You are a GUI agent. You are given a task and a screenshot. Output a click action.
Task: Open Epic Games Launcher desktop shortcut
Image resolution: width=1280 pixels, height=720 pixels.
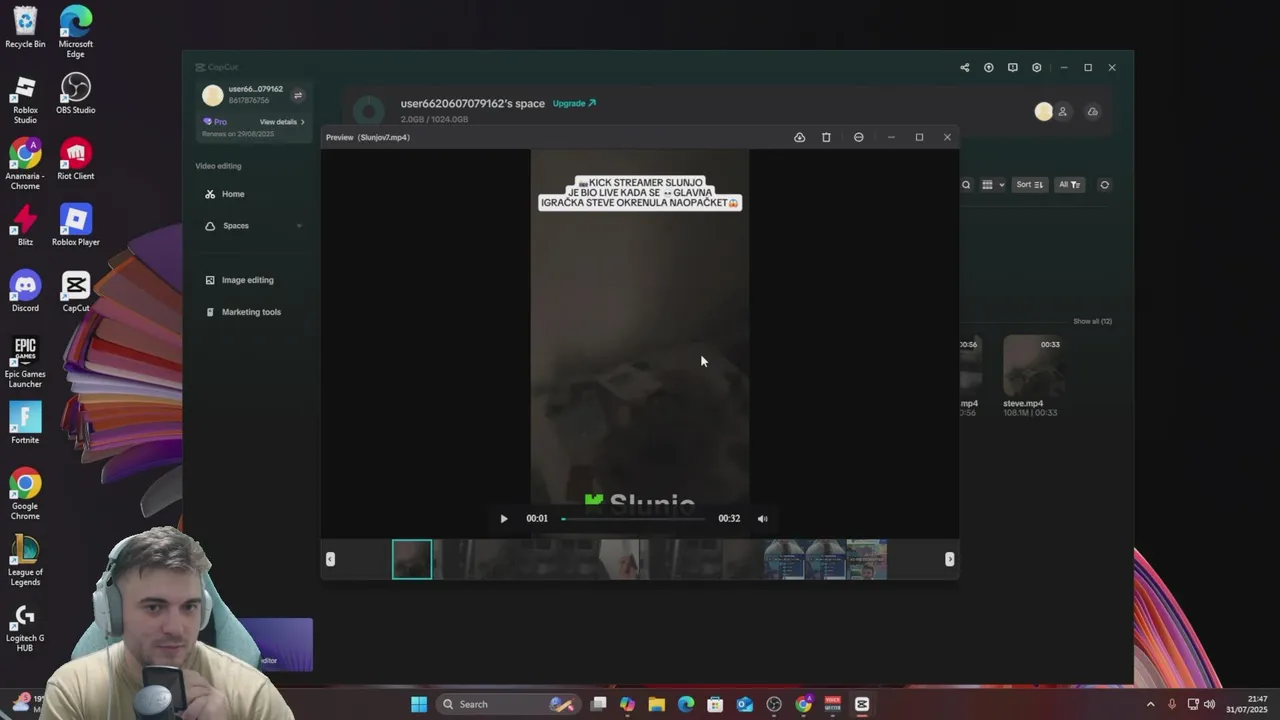tap(25, 362)
